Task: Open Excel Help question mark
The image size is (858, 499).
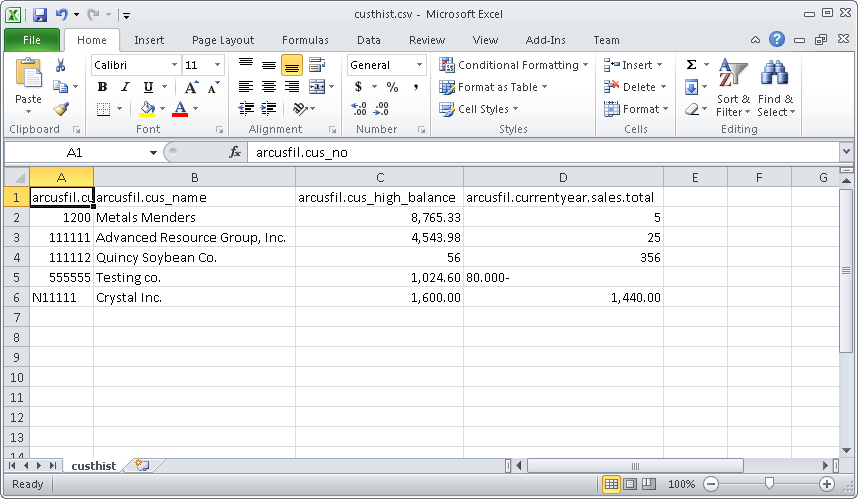Action: pos(776,39)
